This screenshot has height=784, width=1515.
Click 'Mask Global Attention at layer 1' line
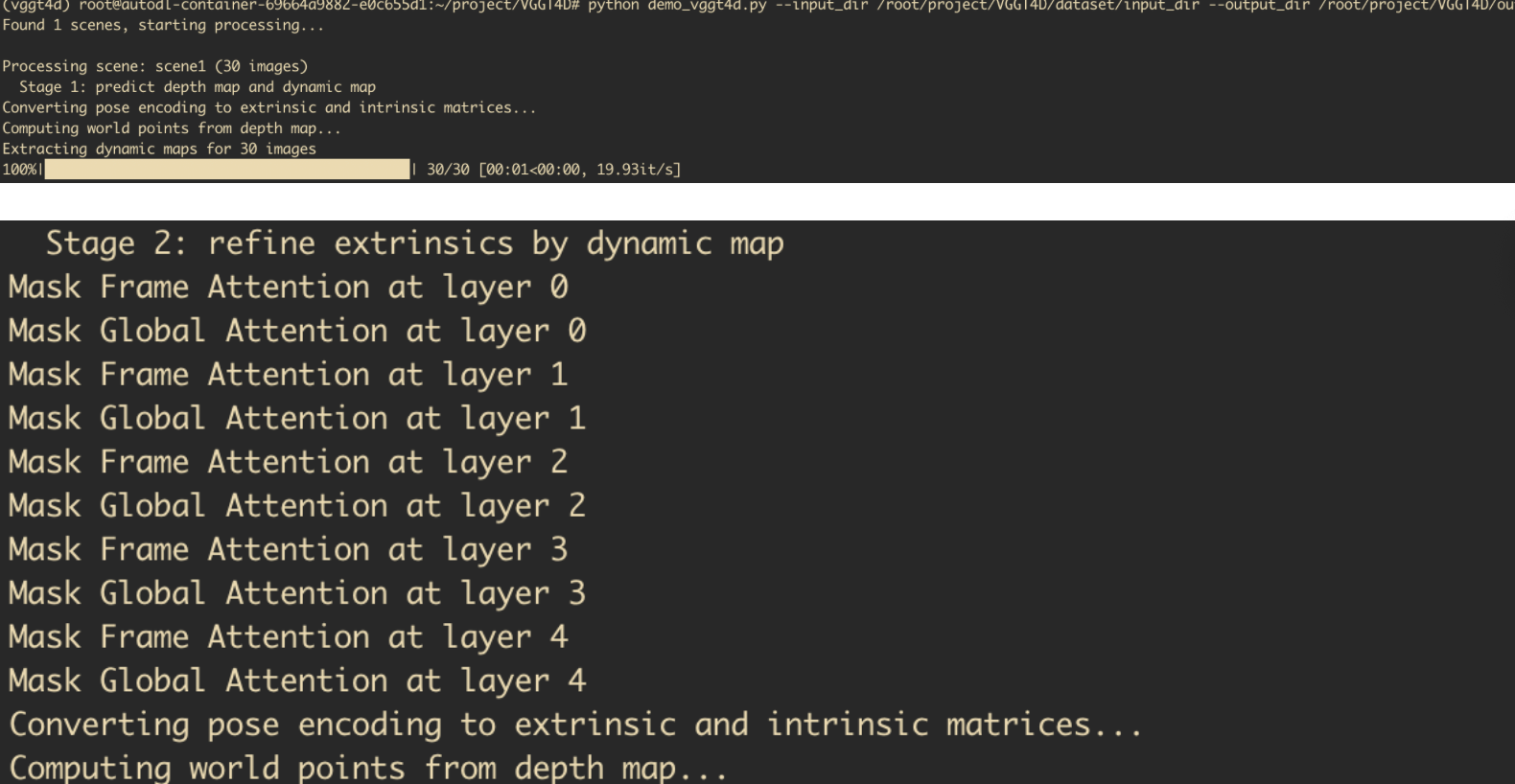(x=297, y=419)
